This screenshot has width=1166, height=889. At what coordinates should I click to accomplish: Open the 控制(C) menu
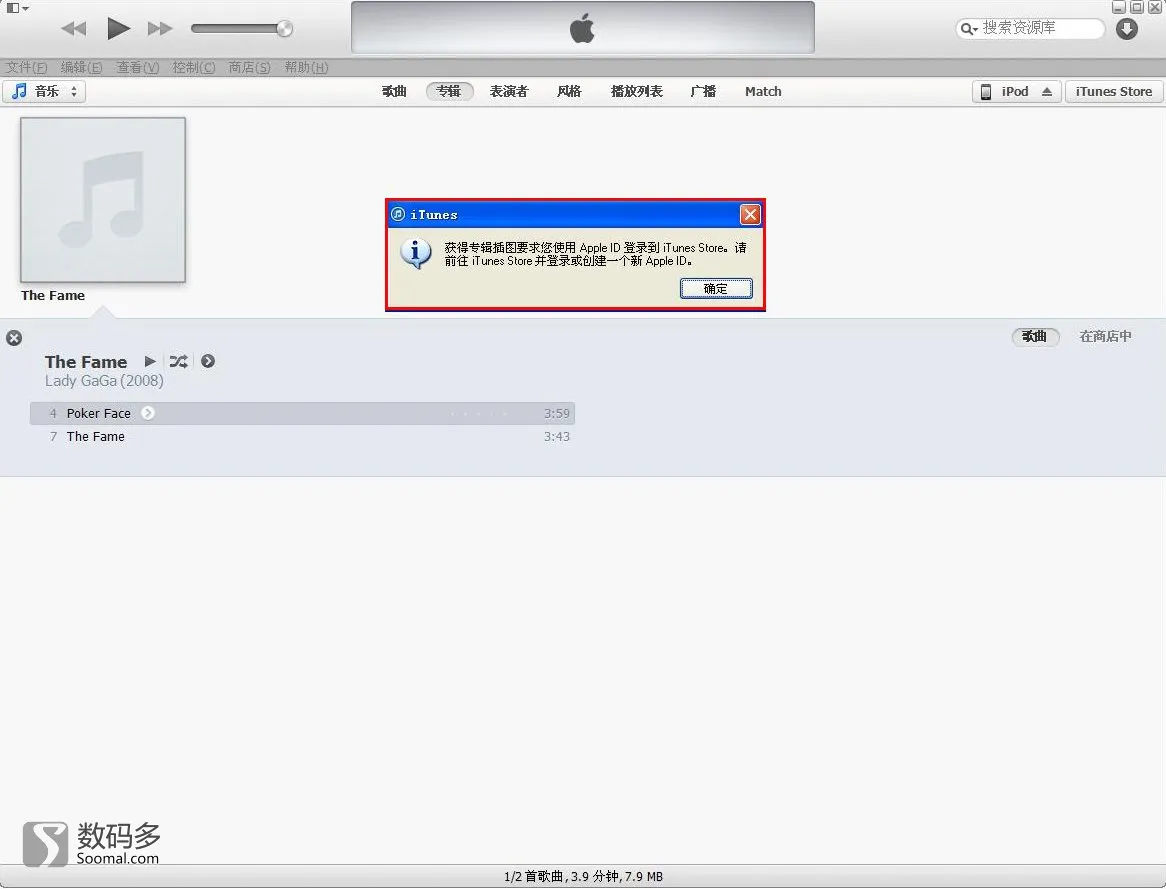pyautogui.click(x=193, y=68)
